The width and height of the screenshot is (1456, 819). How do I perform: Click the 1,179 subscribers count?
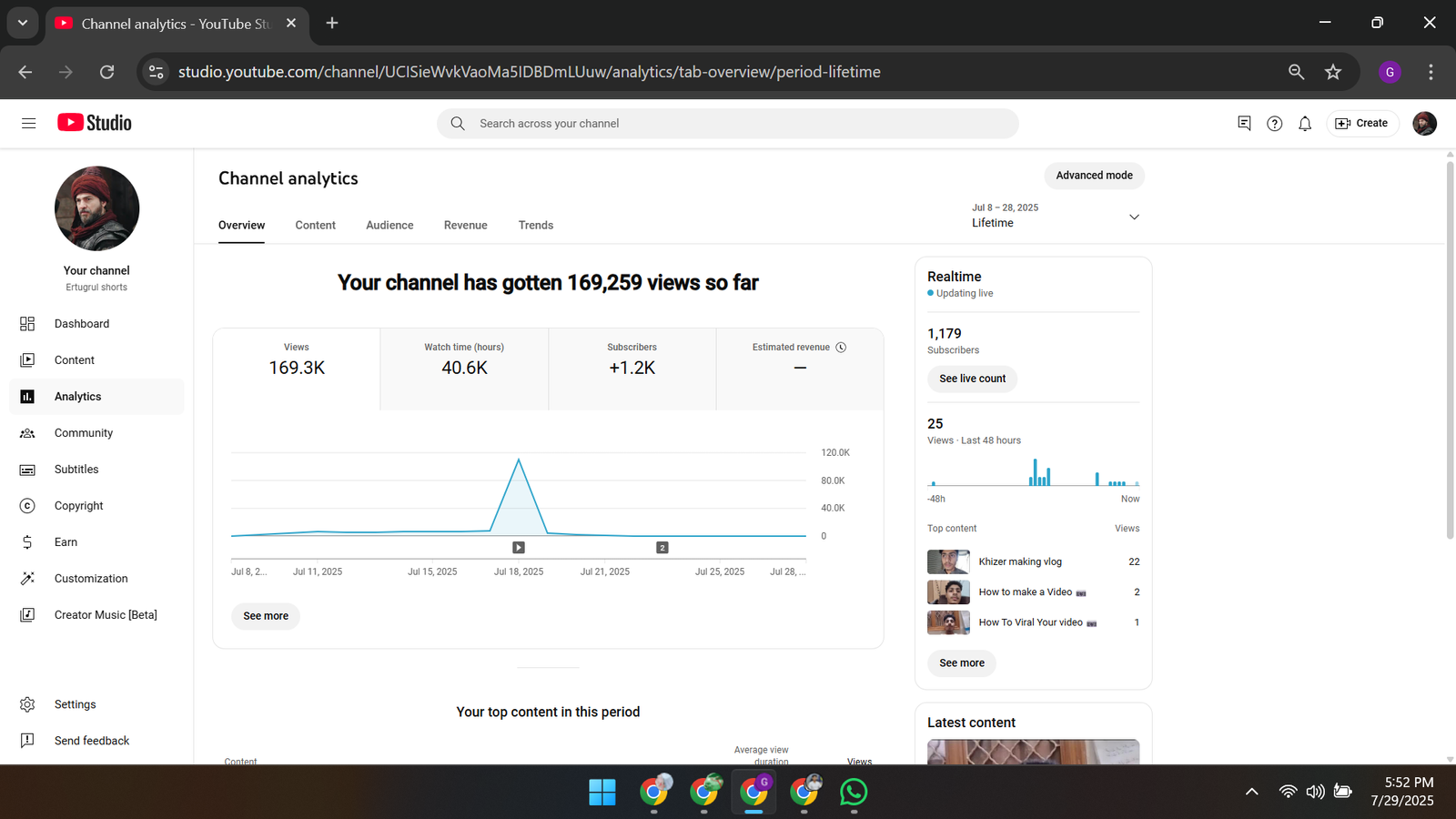point(945,334)
